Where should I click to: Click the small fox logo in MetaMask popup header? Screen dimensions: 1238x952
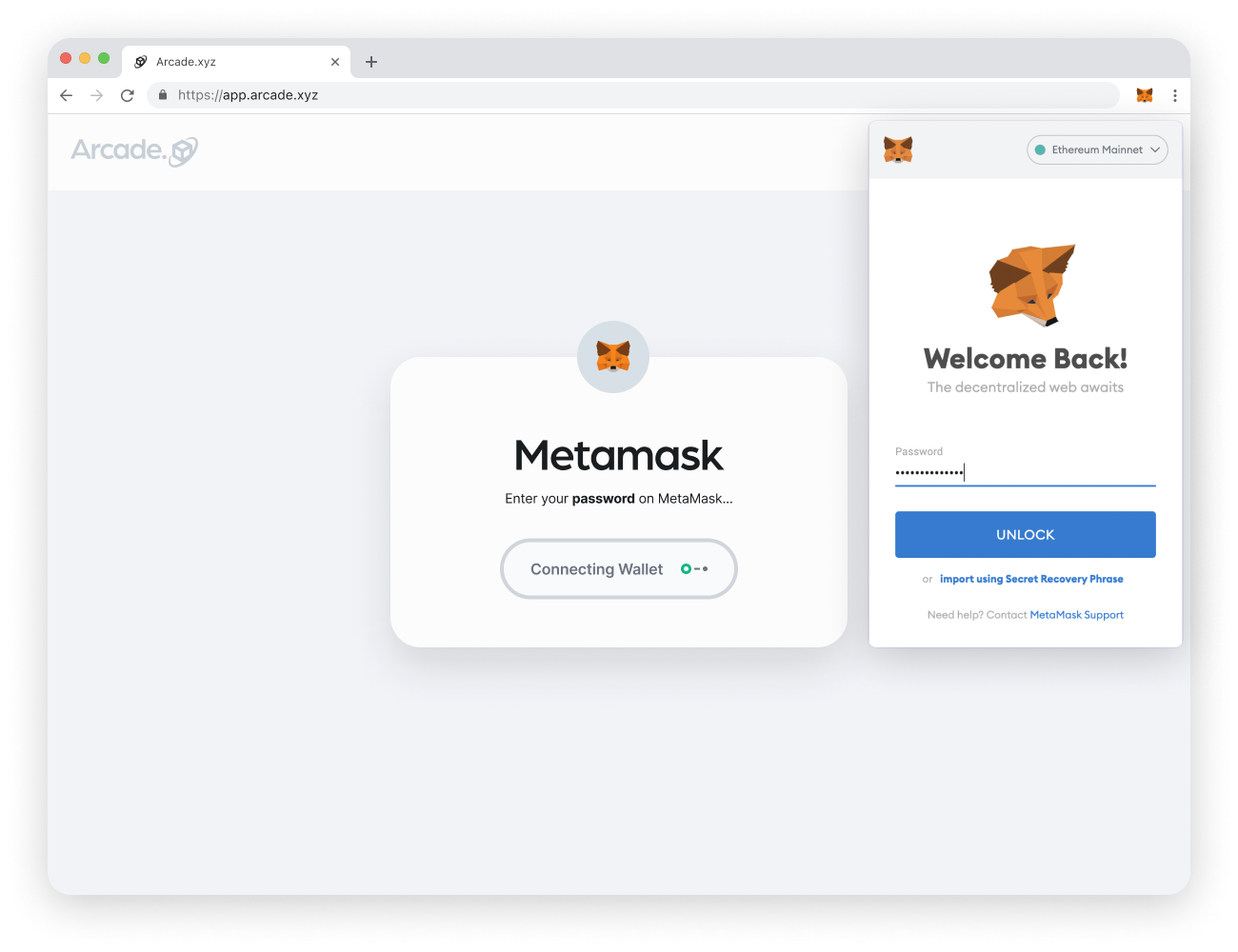coord(898,149)
